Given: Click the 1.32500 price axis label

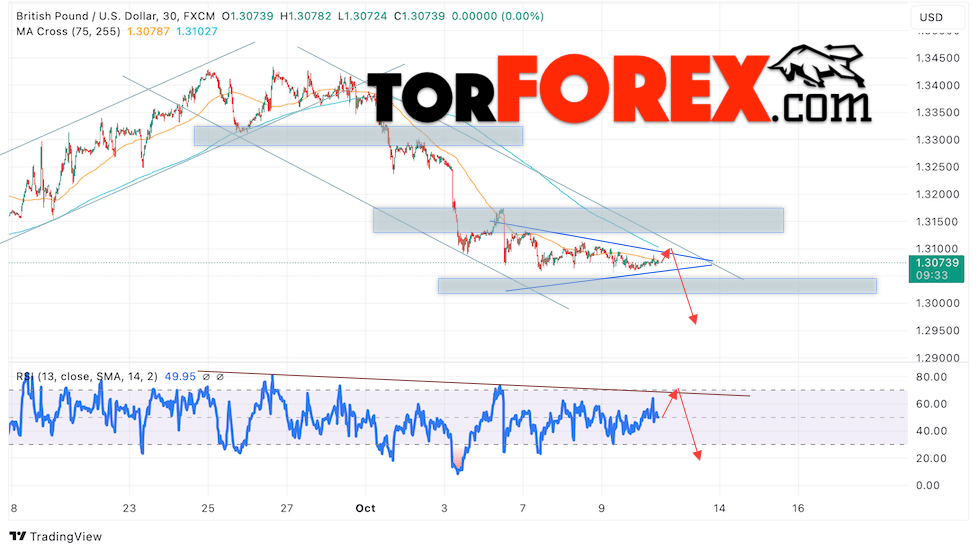Looking at the screenshot, I should tap(937, 167).
